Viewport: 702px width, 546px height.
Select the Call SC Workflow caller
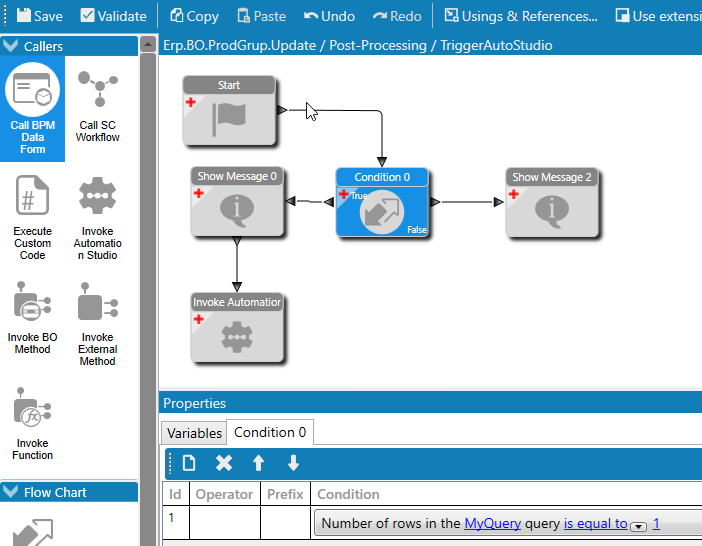coord(98,107)
